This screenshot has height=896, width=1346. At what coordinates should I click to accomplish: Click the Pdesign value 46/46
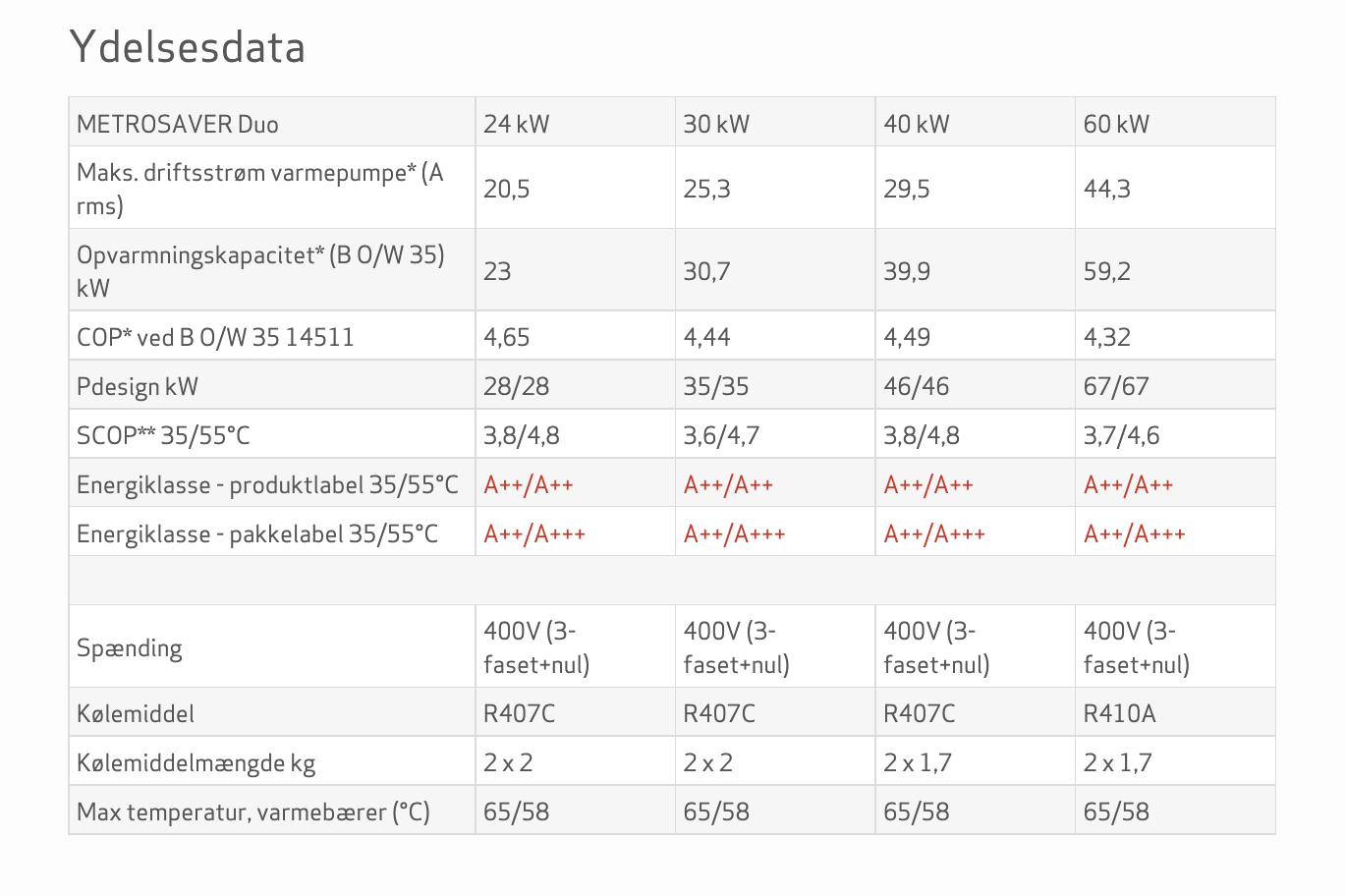(917, 386)
